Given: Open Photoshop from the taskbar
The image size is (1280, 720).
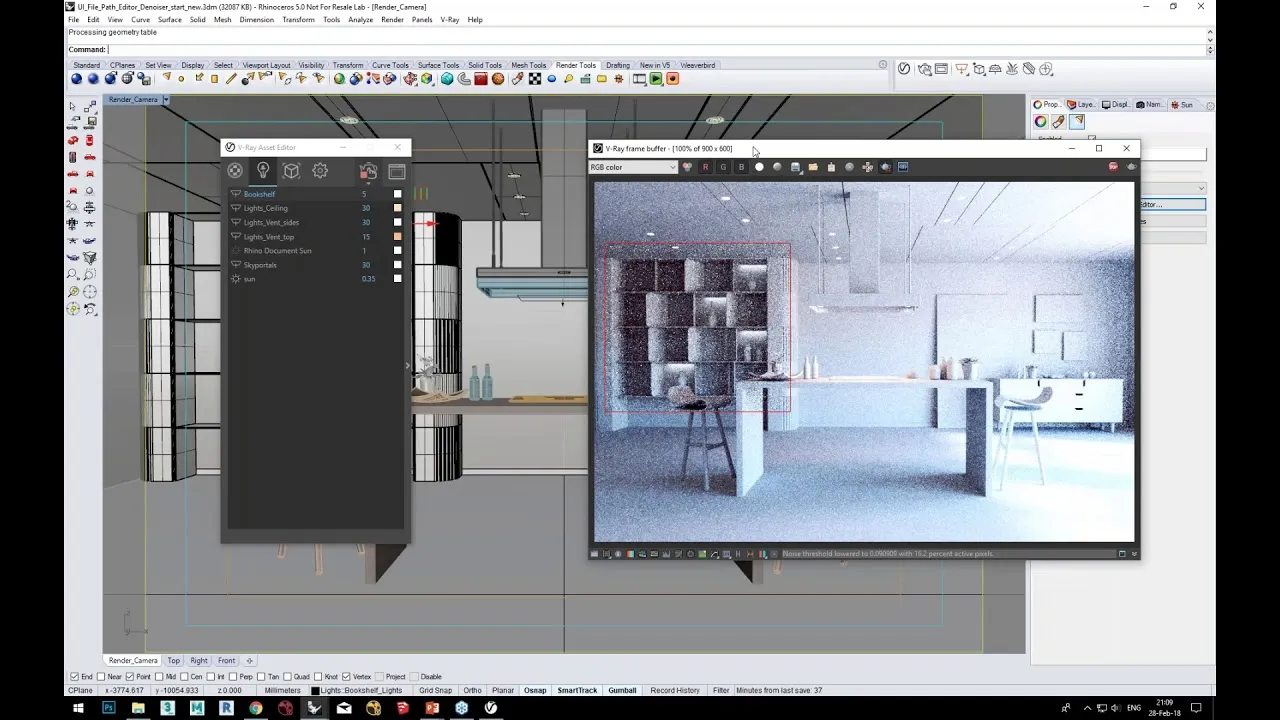Looking at the screenshot, I should (109, 708).
